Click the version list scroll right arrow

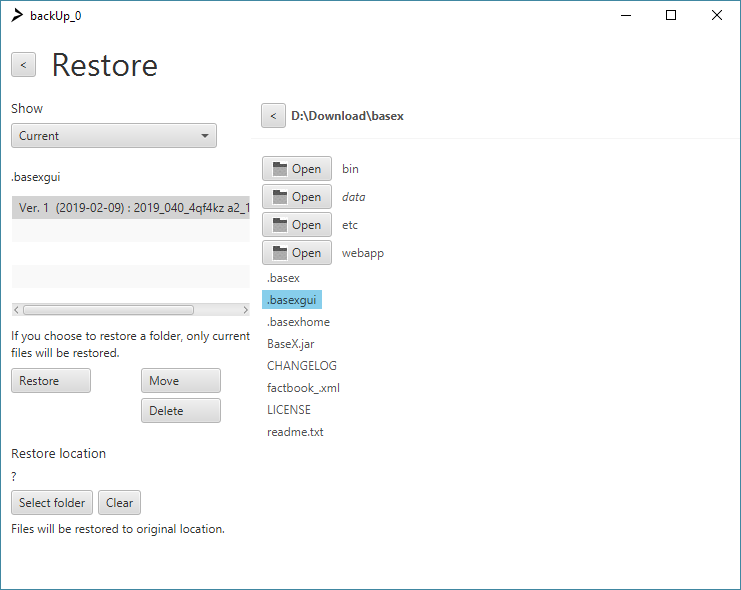[x=245, y=310]
